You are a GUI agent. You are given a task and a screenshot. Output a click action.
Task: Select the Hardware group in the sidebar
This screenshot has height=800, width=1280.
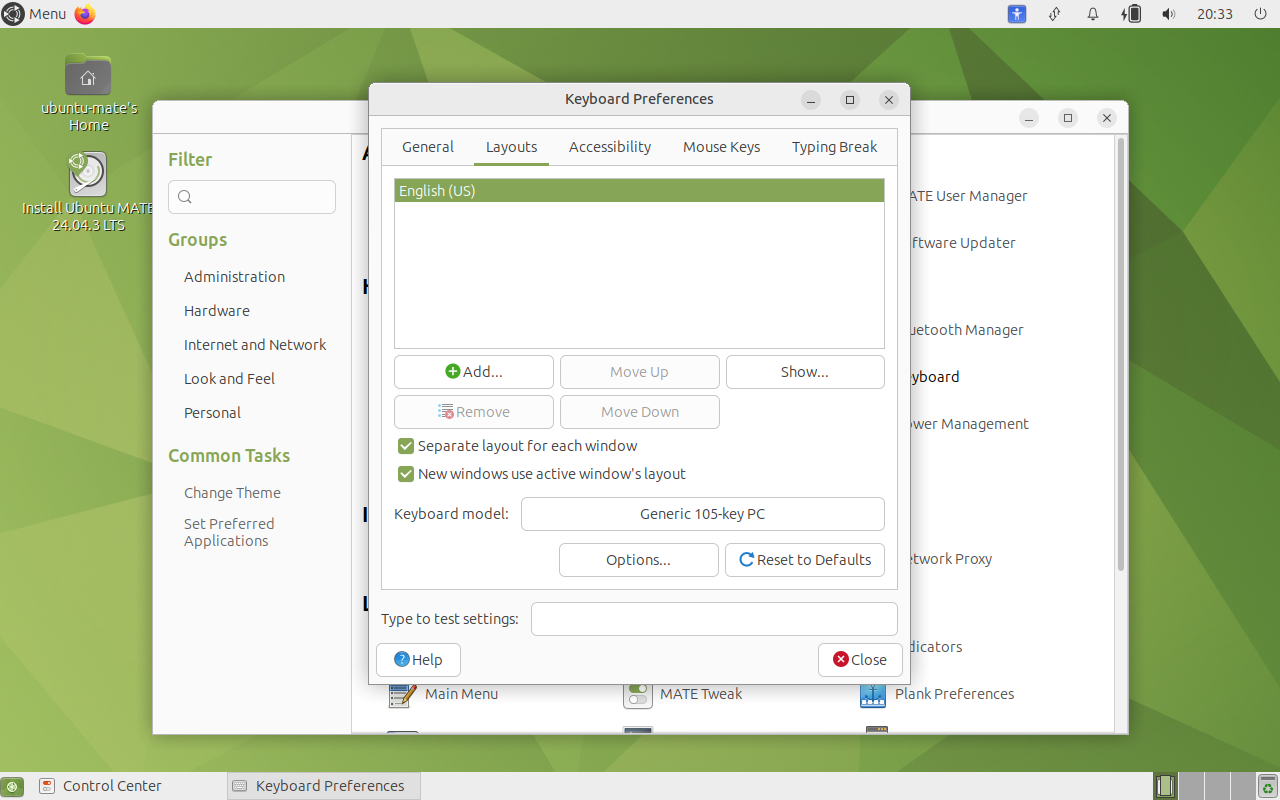tap(217, 311)
